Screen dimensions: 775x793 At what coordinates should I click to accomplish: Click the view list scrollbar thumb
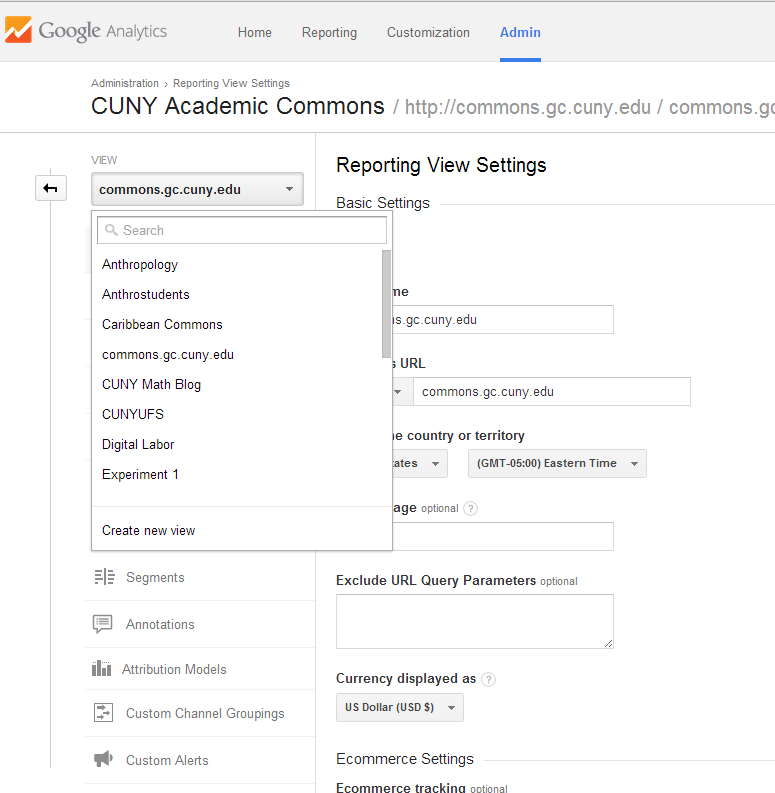386,304
